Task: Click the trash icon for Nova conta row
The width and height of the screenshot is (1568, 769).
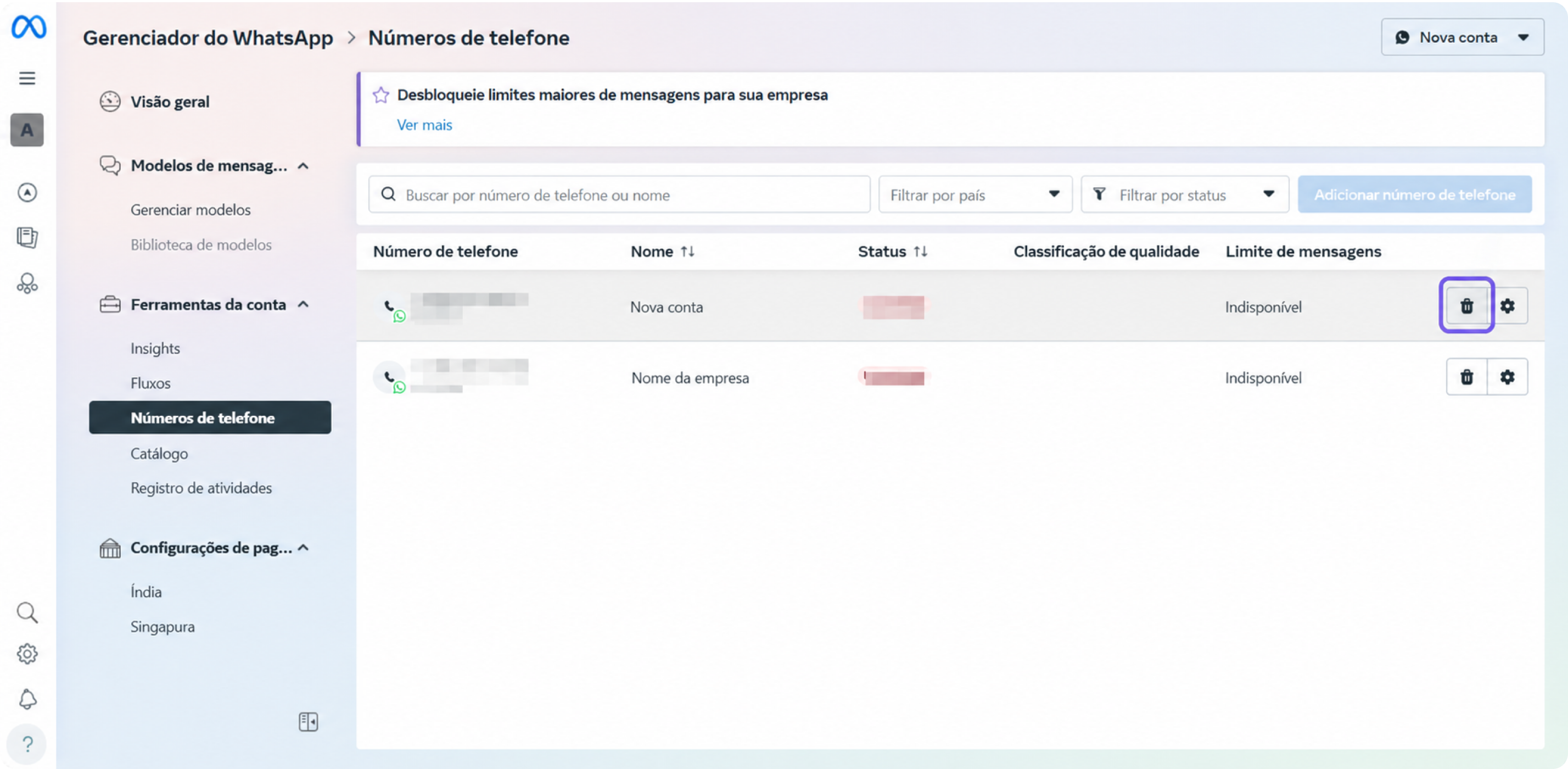Action: (1466, 305)
